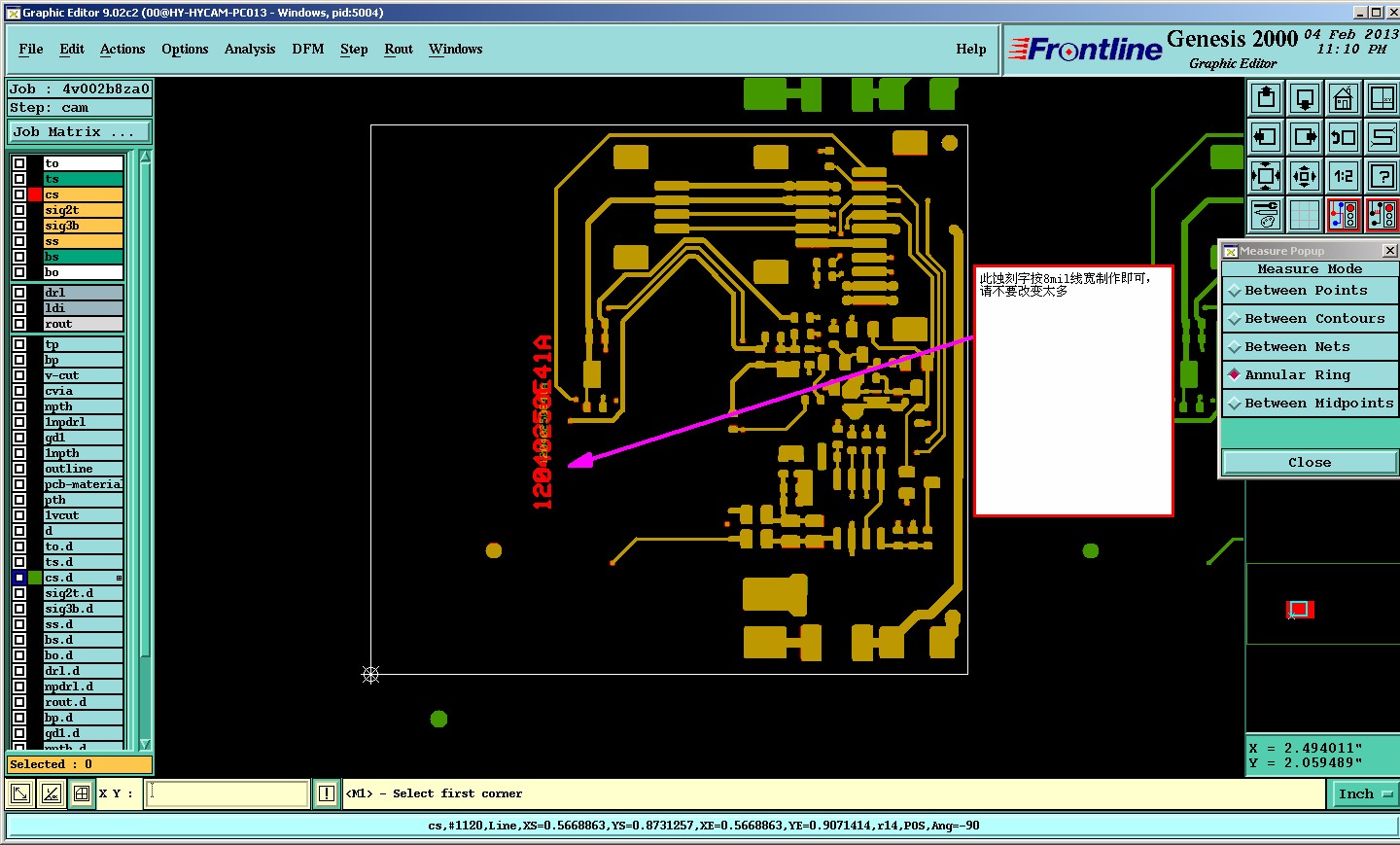Open the Options menu

tap(185, 50)
